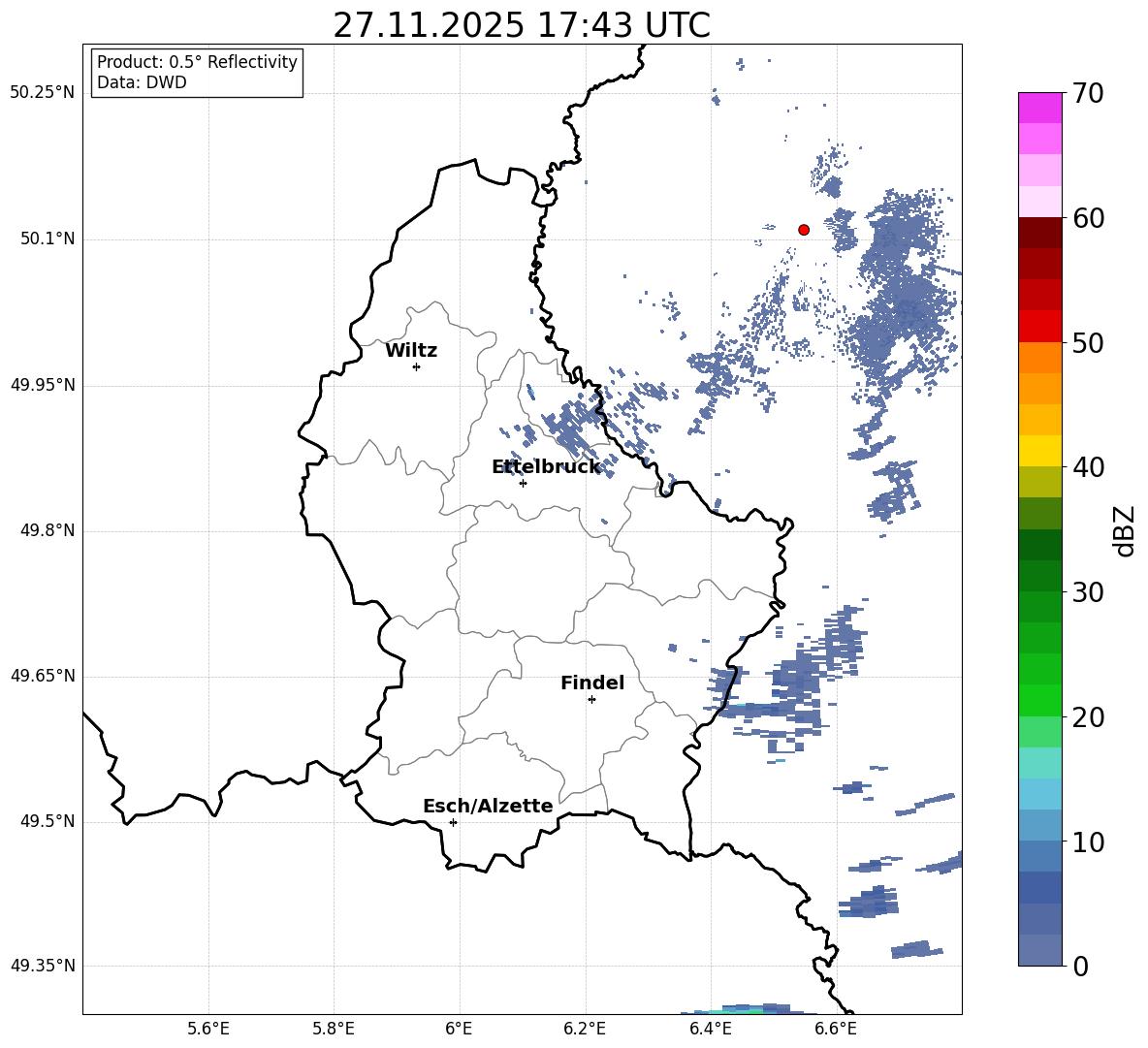Click the latitude label 49.5°N
Image resolution: width=1148 pixels, height=1048 pixels.
tap(48, 821)
